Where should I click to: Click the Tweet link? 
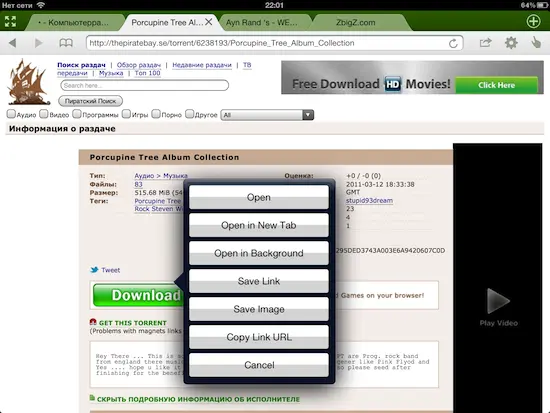point(110,270)
